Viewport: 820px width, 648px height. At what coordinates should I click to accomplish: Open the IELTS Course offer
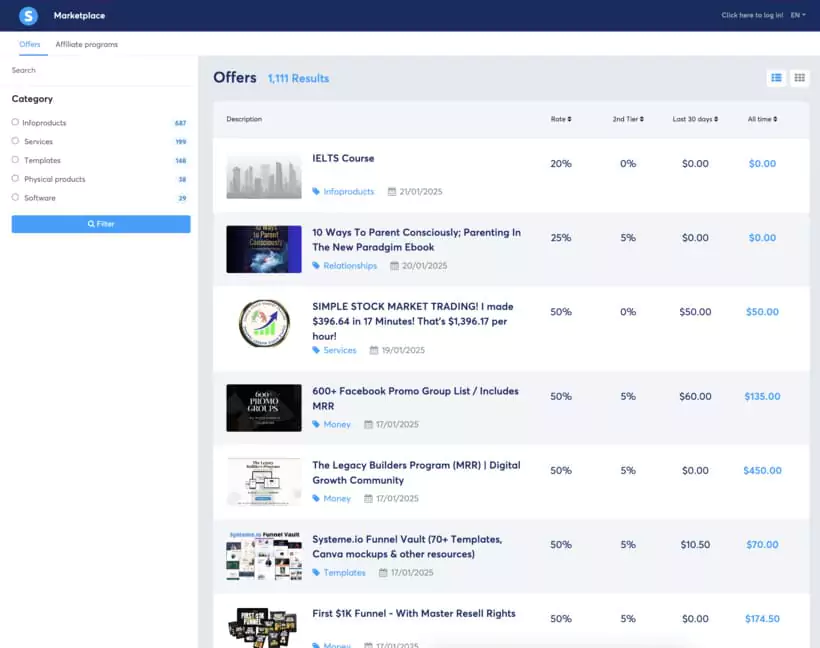(345, 157)
